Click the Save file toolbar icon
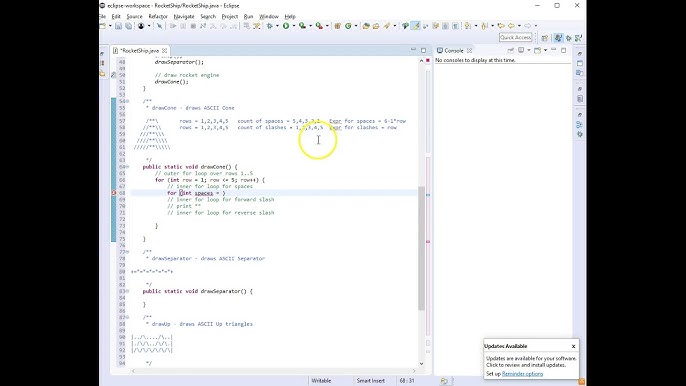Viewport: 686px width, 386px height. click(x=119, y=26)
